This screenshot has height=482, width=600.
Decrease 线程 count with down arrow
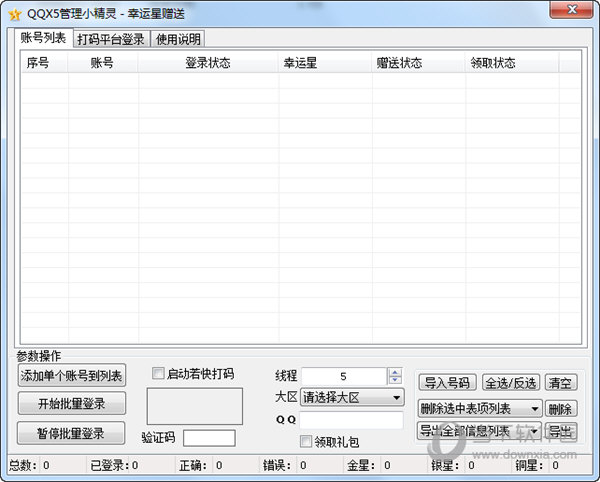tap(395, 380)
